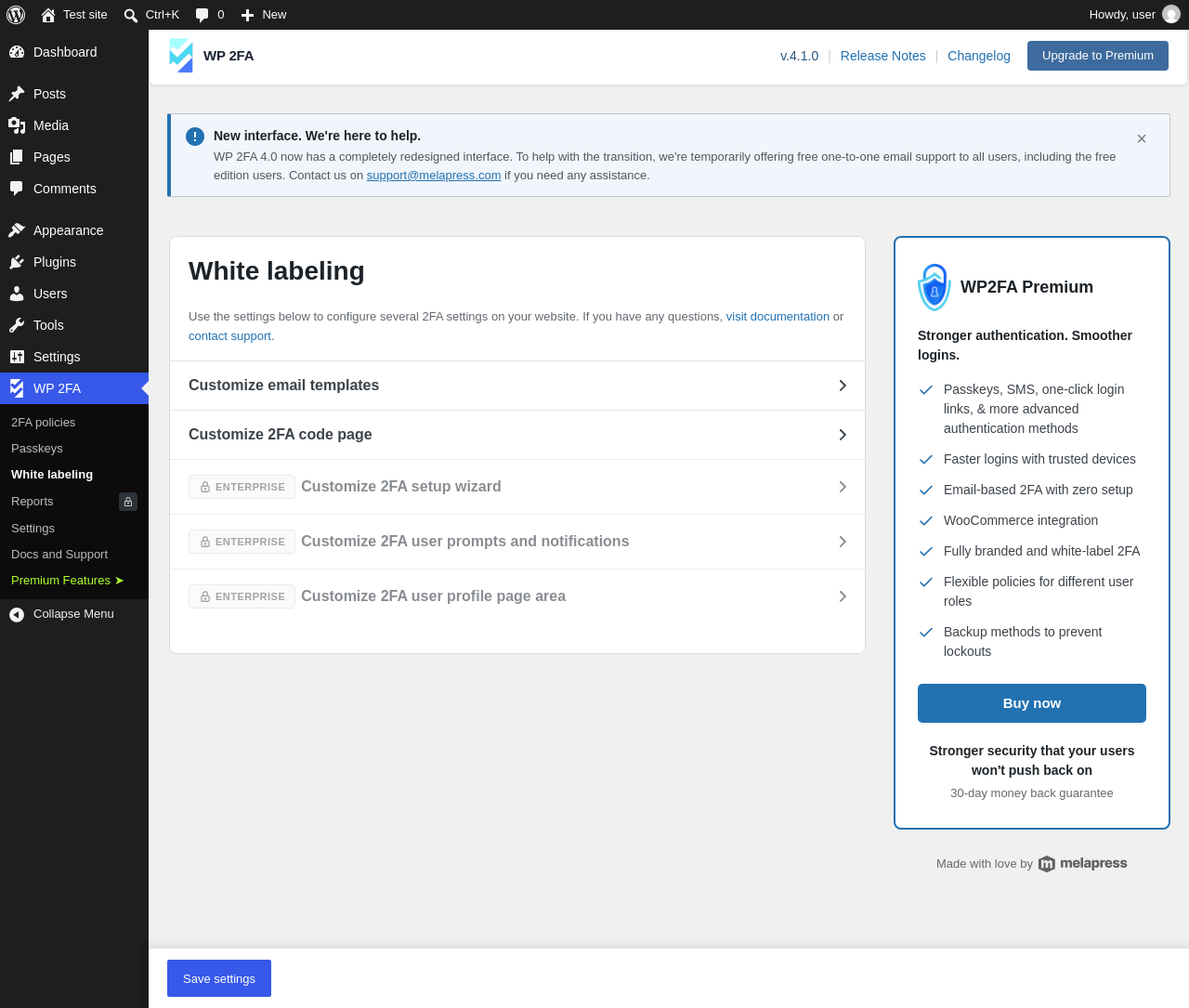The height and width of the screenshot is (1008, 1189).
Task: Click the White labeling page heading
Action: [277, 271]
